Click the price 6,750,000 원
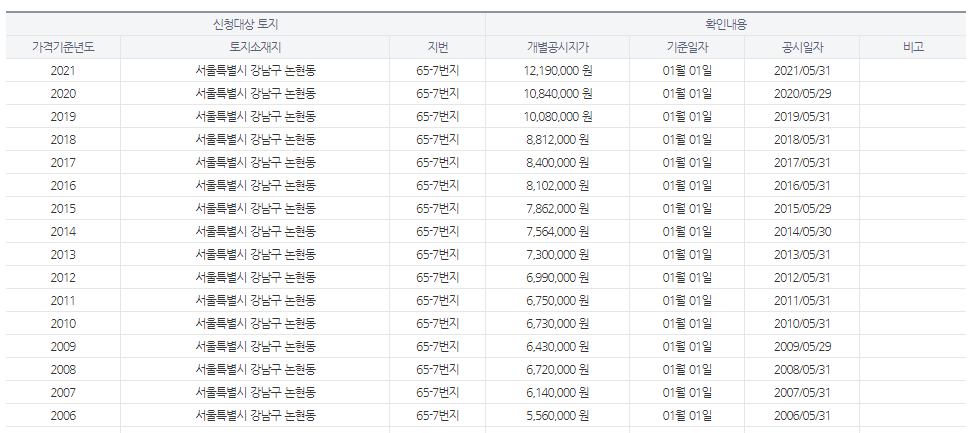The image size is (971, 433). 557,300
